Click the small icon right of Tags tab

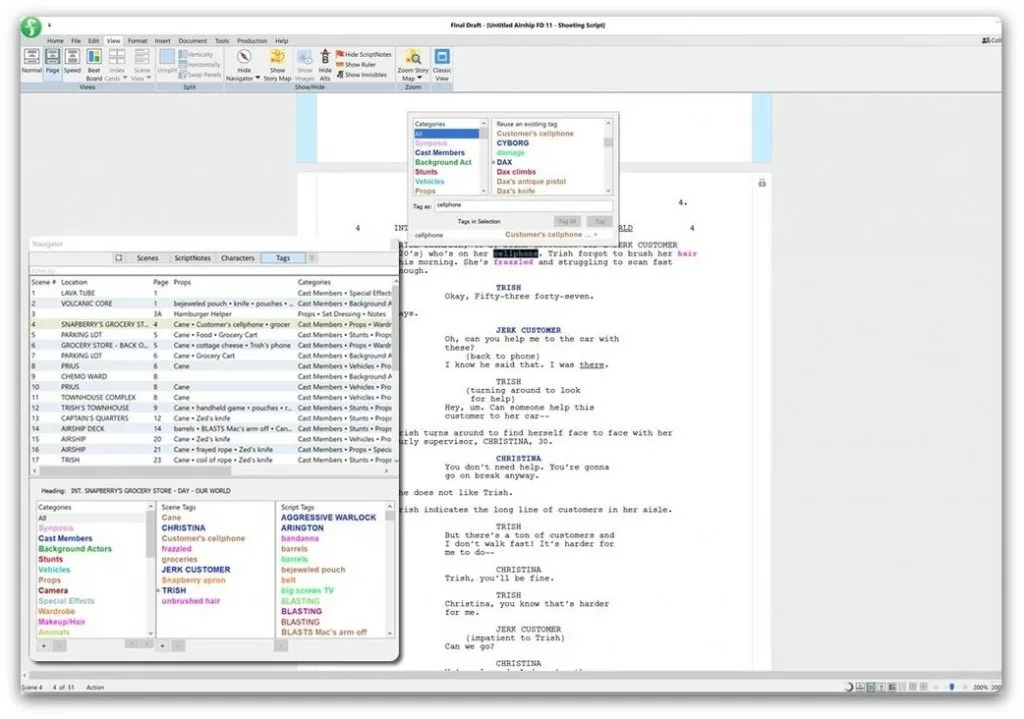pos(312,258)
